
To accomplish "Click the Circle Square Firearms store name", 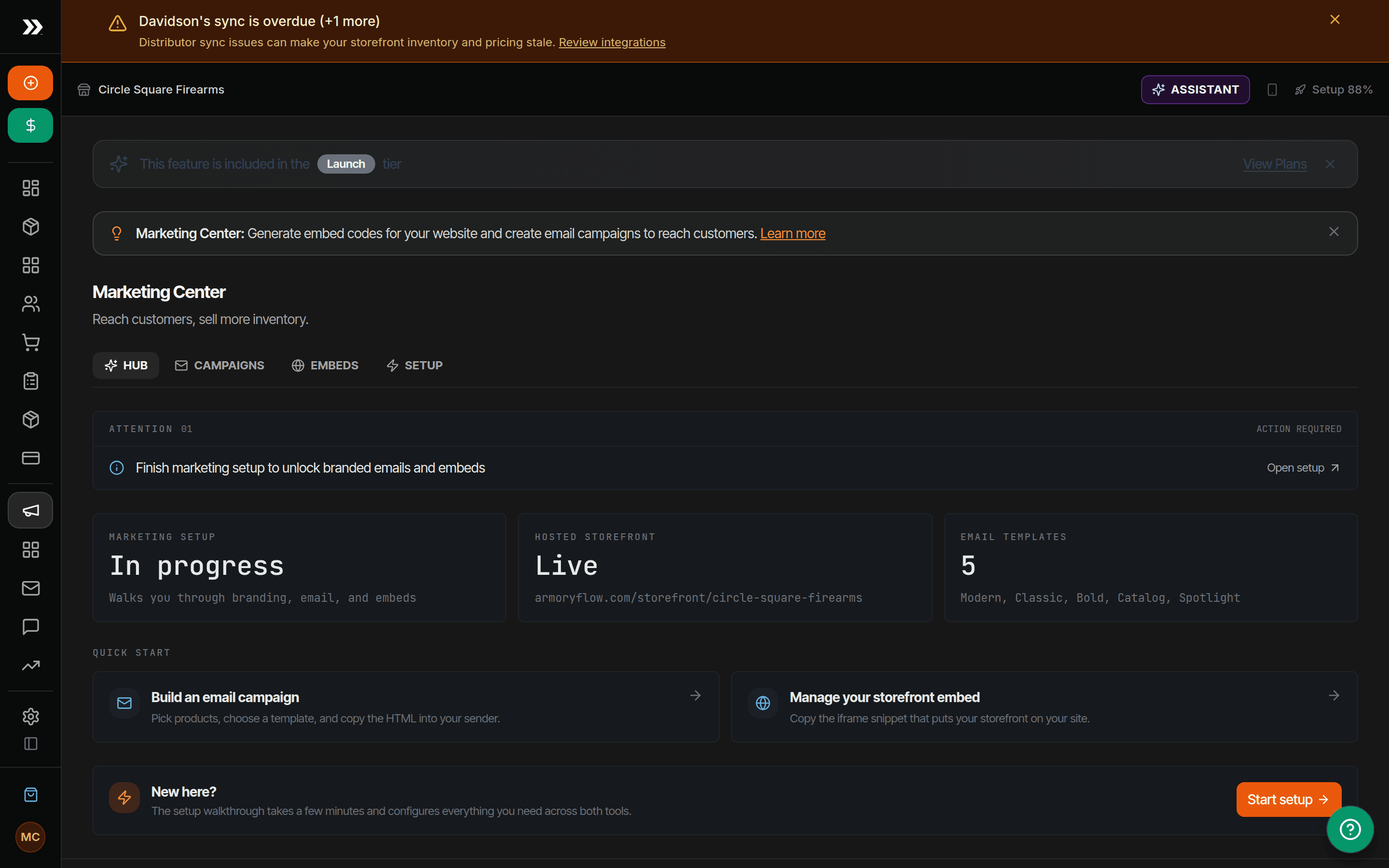I will click(161, 90).
